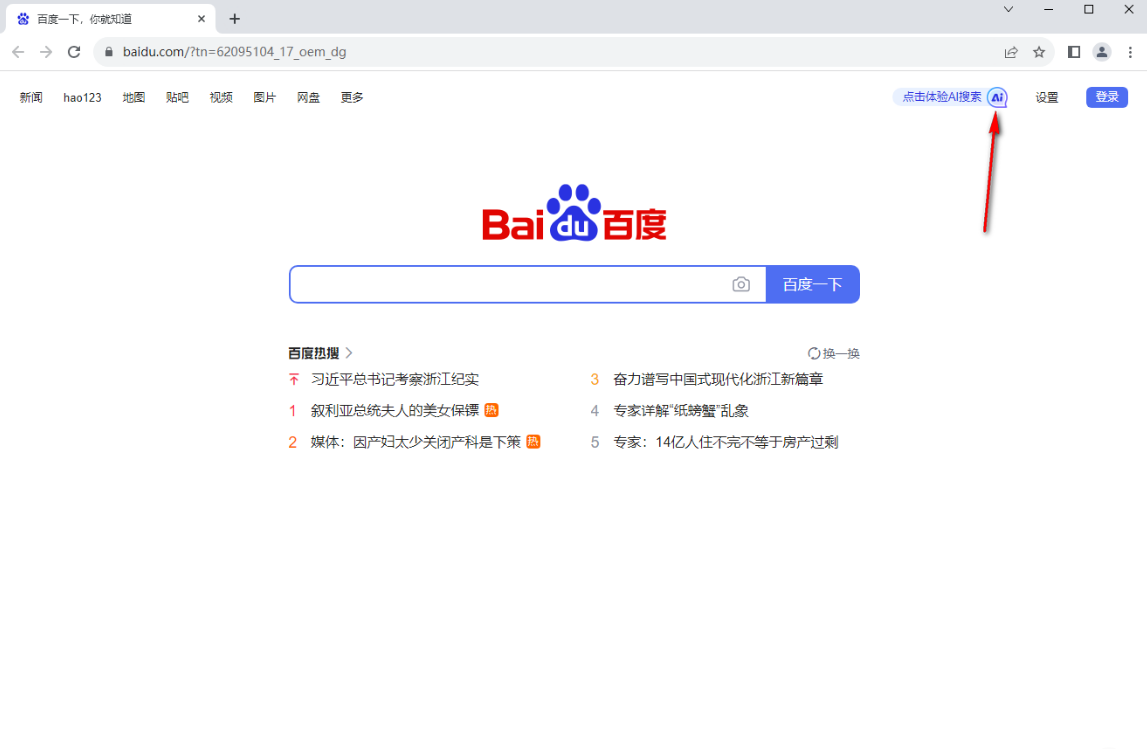This screenshot has width=1147, height=749.
Task: Click rank number 3 in hot list
Action: [x=595, y=379]
